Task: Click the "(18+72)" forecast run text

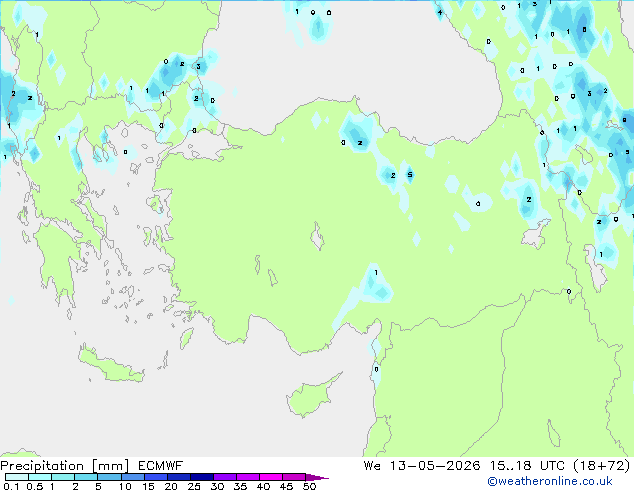Action: click(x=602, y=466)
